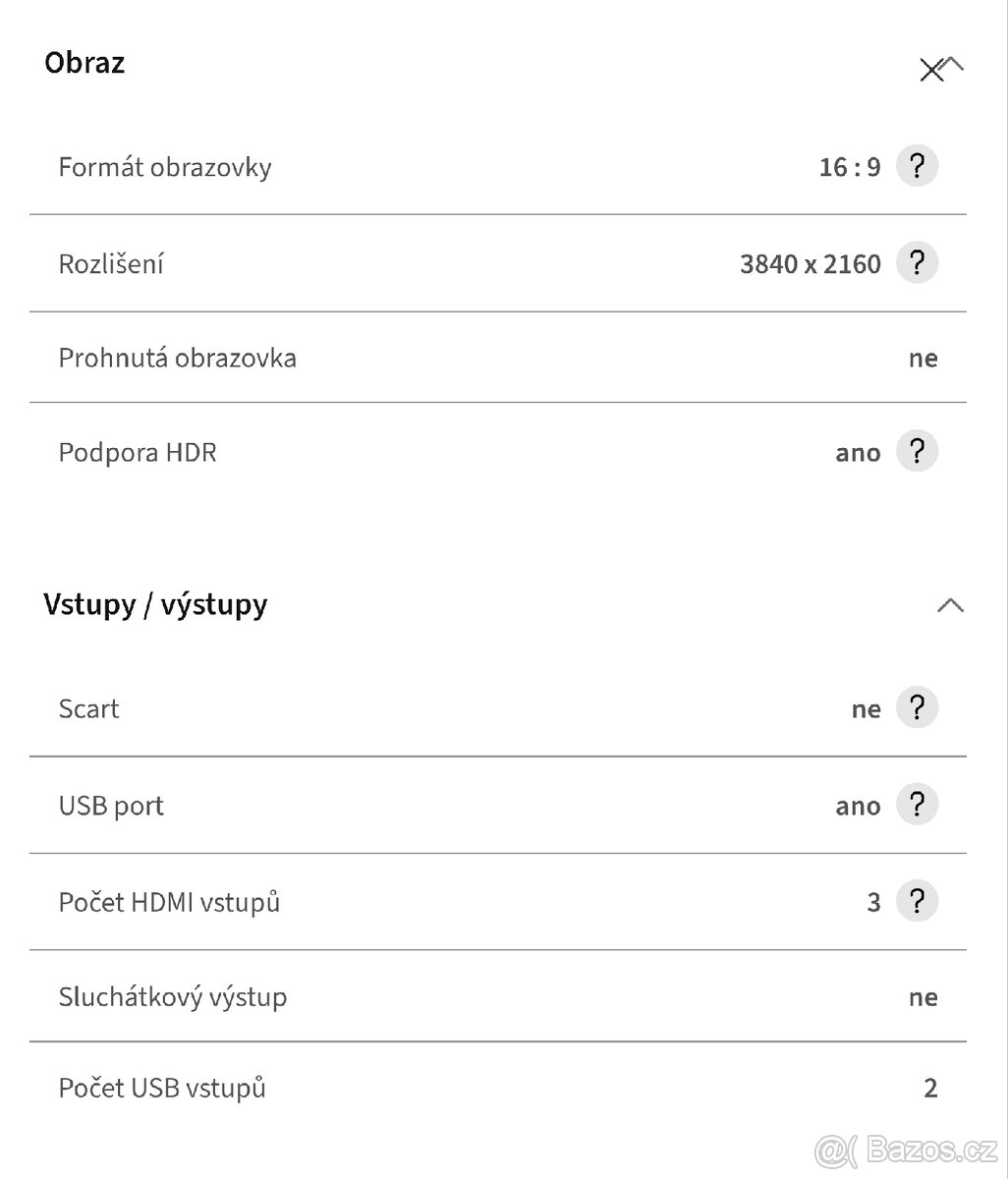Click the Prohnutá obrazovka row
1008x1179 pixels.
[x=178, y=358]
